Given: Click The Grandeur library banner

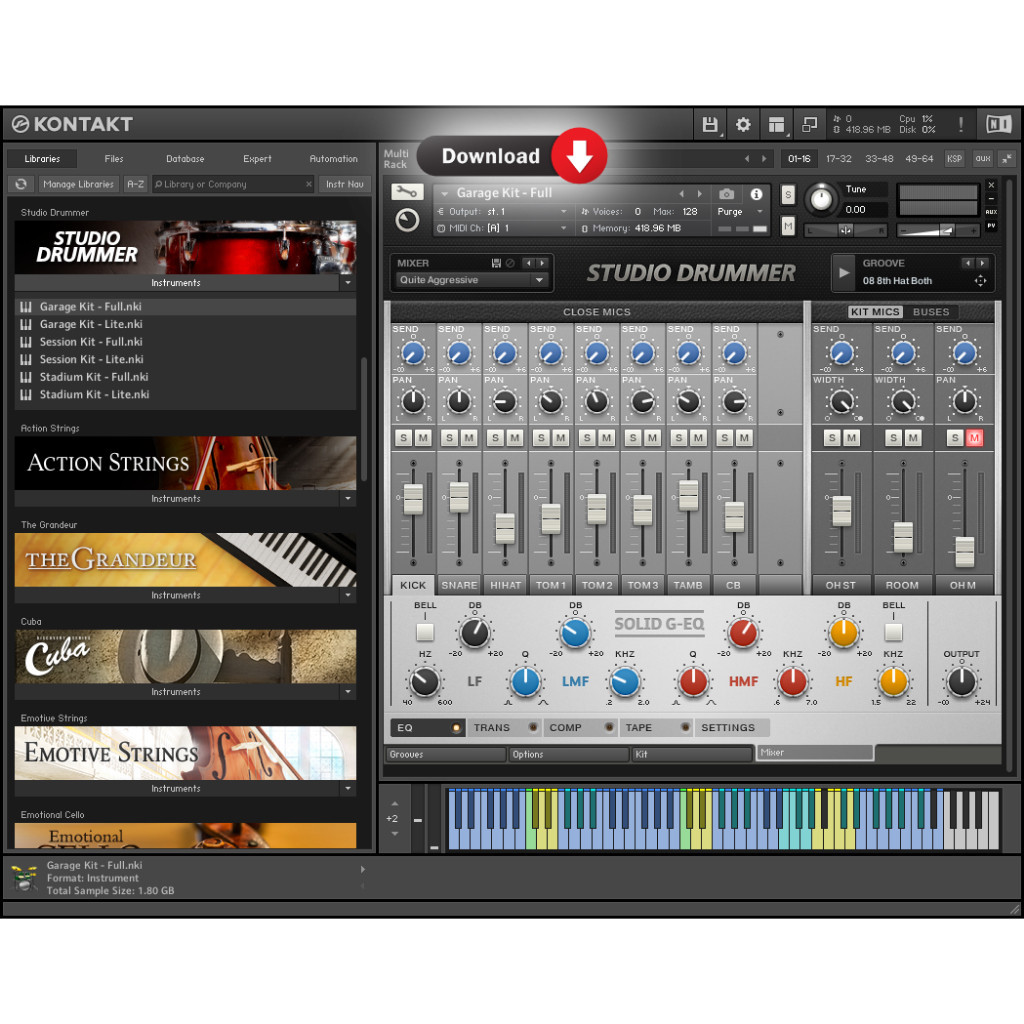Looking at the screenshot, I should point(185,560).
